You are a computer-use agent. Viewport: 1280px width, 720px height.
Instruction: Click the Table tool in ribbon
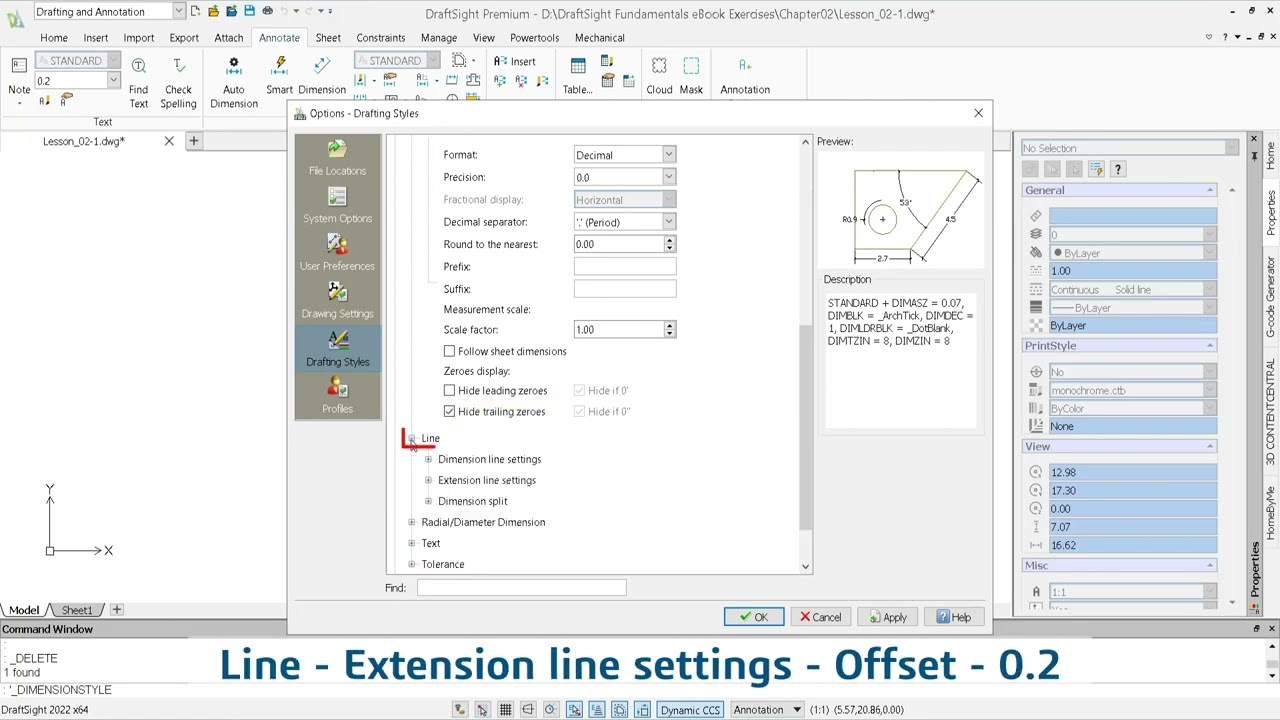pos(577,76)
